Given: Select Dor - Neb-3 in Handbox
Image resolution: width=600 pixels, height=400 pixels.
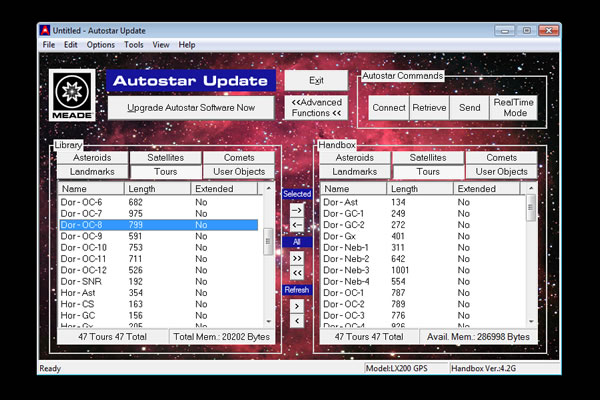Looking at the screenshot, I should 421,270.
